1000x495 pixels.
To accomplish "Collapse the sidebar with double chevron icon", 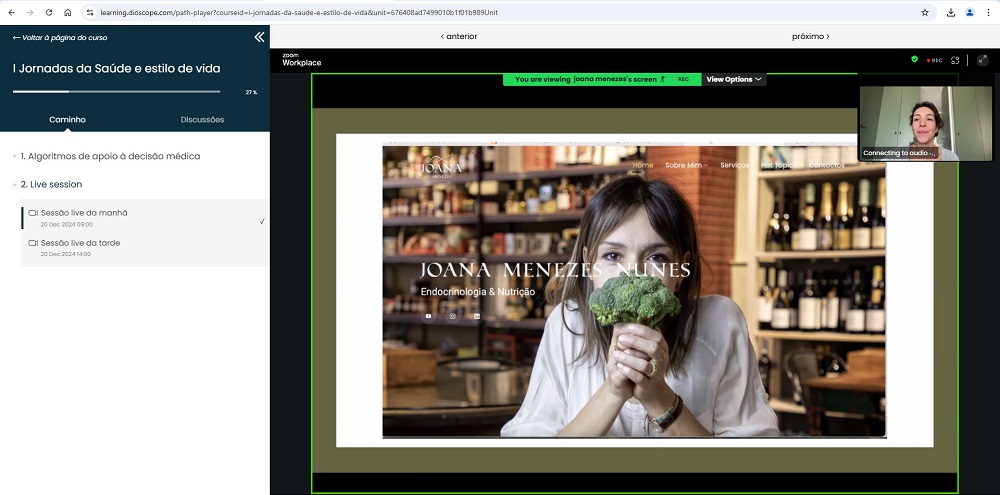I will pyautogui.click(x=259, y=37).
